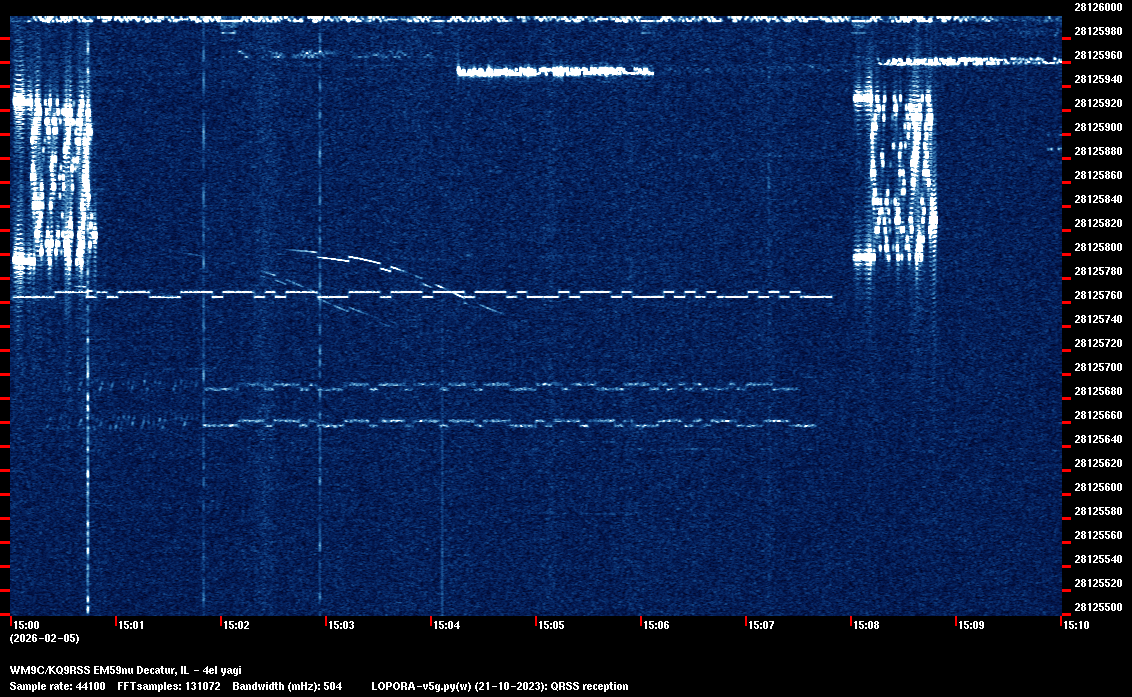1132x697 pixels.
Task: Select the 28125760 frequency label
Action: click(x=1096, y=295)
